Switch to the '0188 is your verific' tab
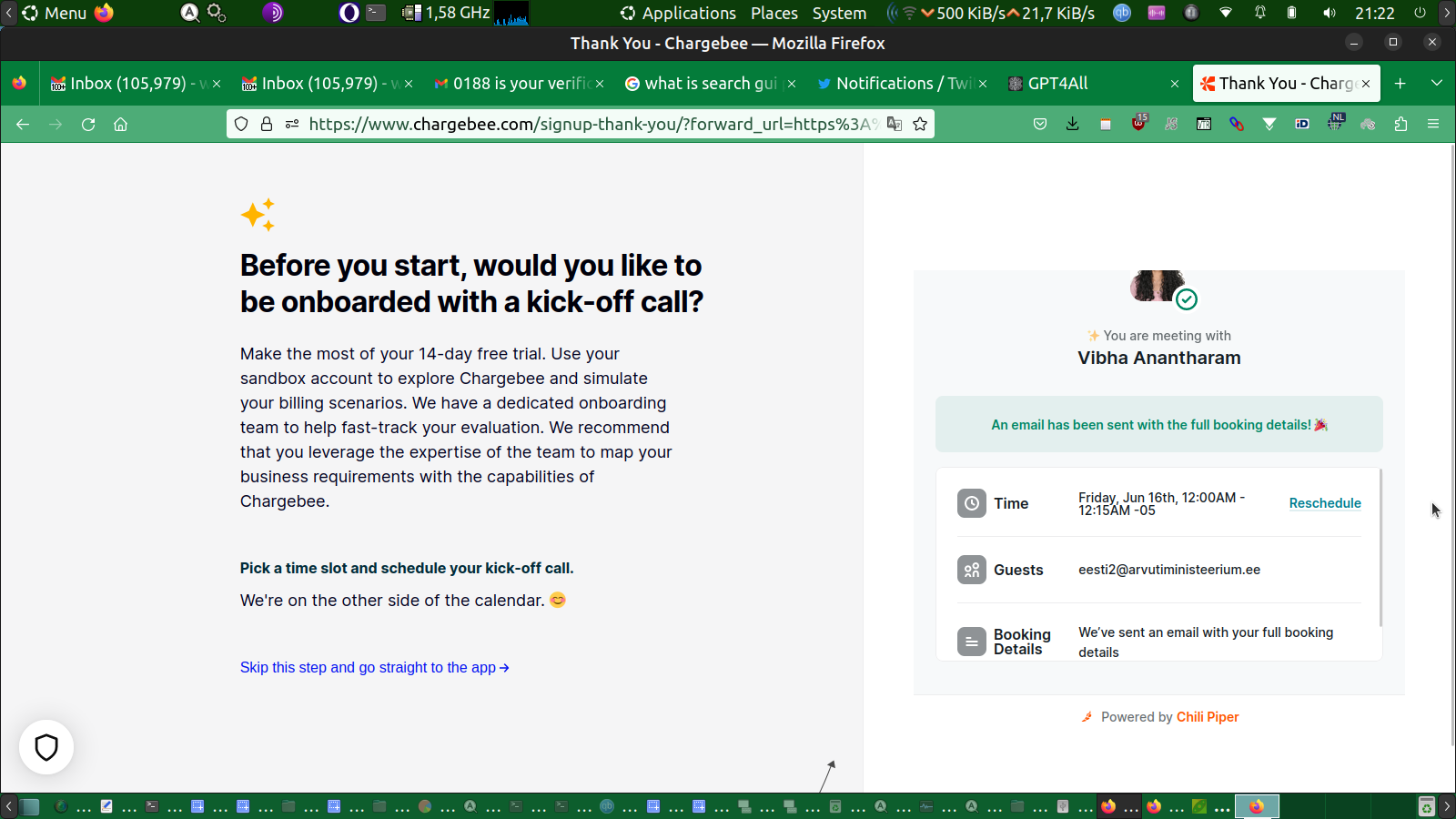The image size is (1456, 819). 520,84
